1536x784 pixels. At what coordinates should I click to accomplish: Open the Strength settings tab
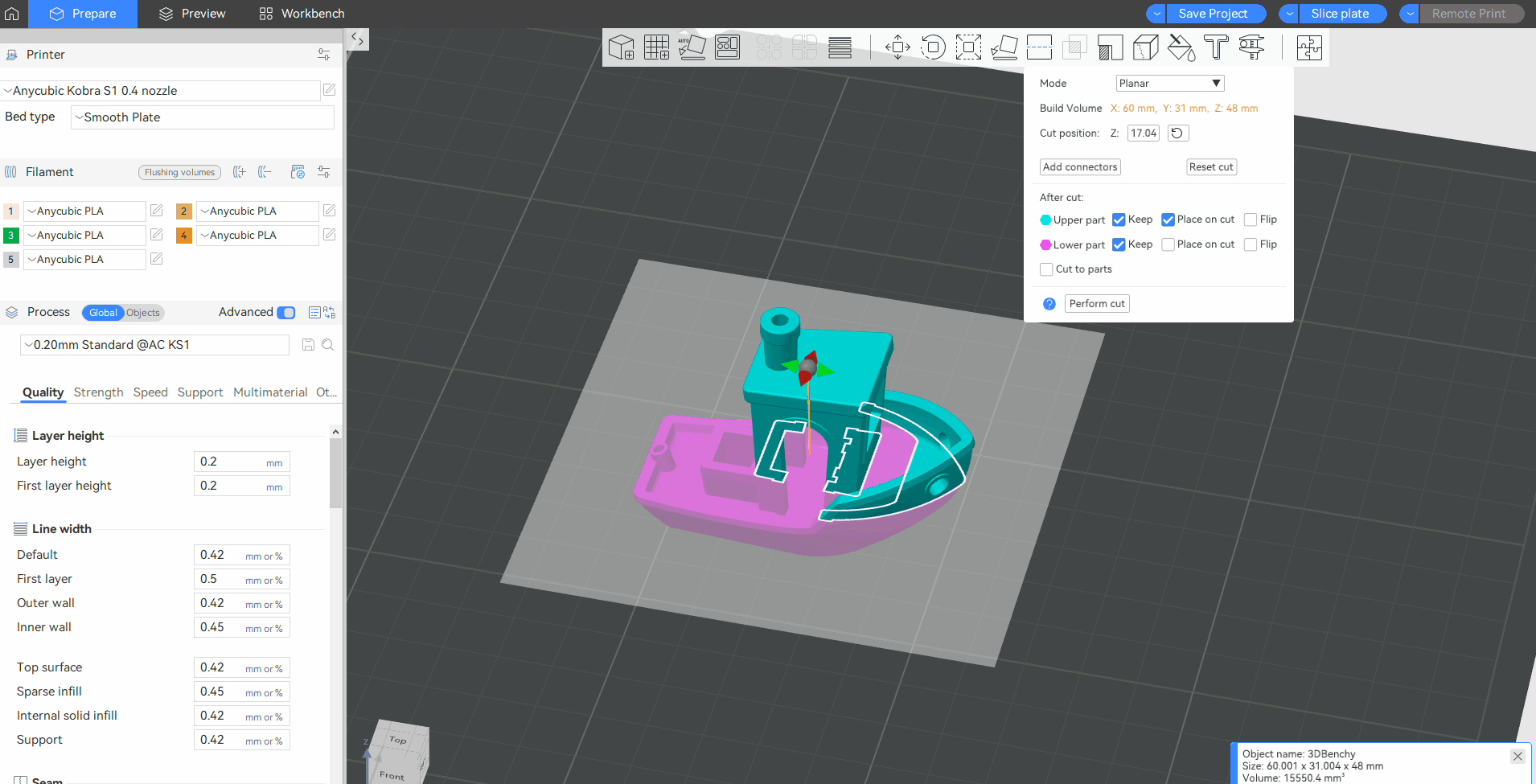[98, 392]
